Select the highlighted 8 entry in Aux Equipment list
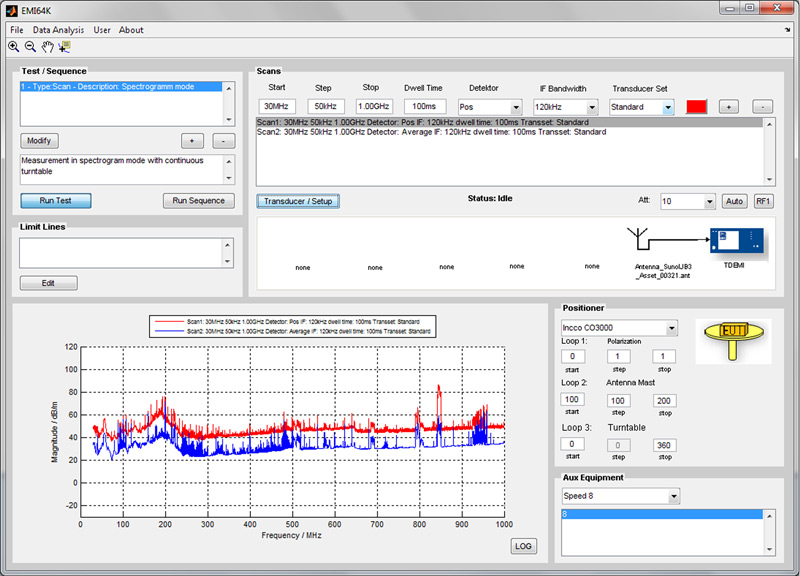This screenshot has width=800, height=576. coord(662,514)
